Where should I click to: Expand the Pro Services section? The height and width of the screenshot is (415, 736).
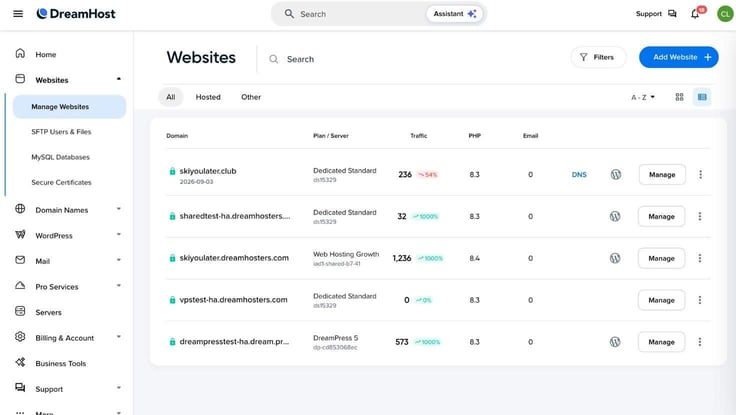click(119, 285)
